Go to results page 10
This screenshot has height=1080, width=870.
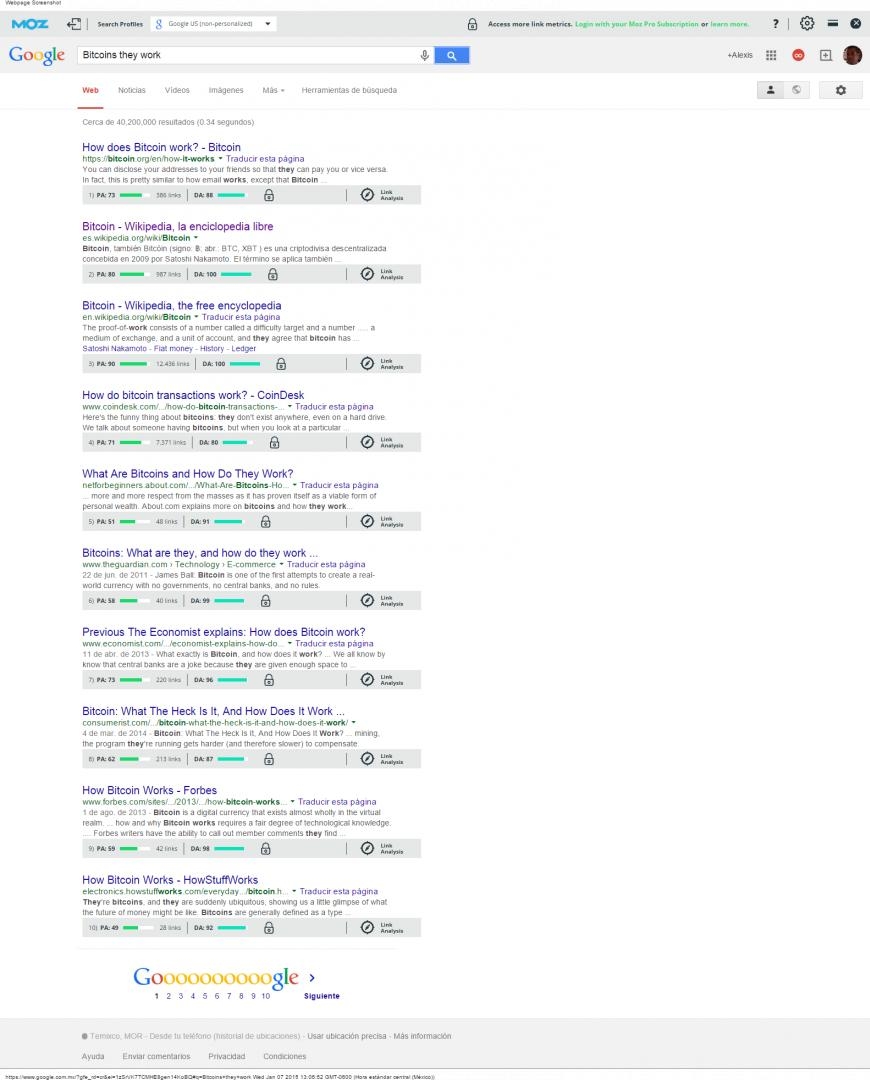(266, 996)
